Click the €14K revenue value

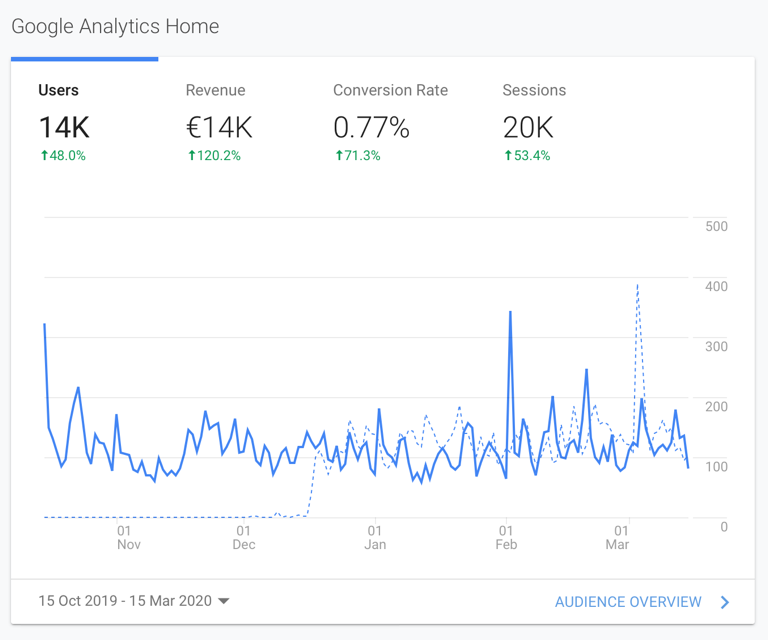(219, 127)
